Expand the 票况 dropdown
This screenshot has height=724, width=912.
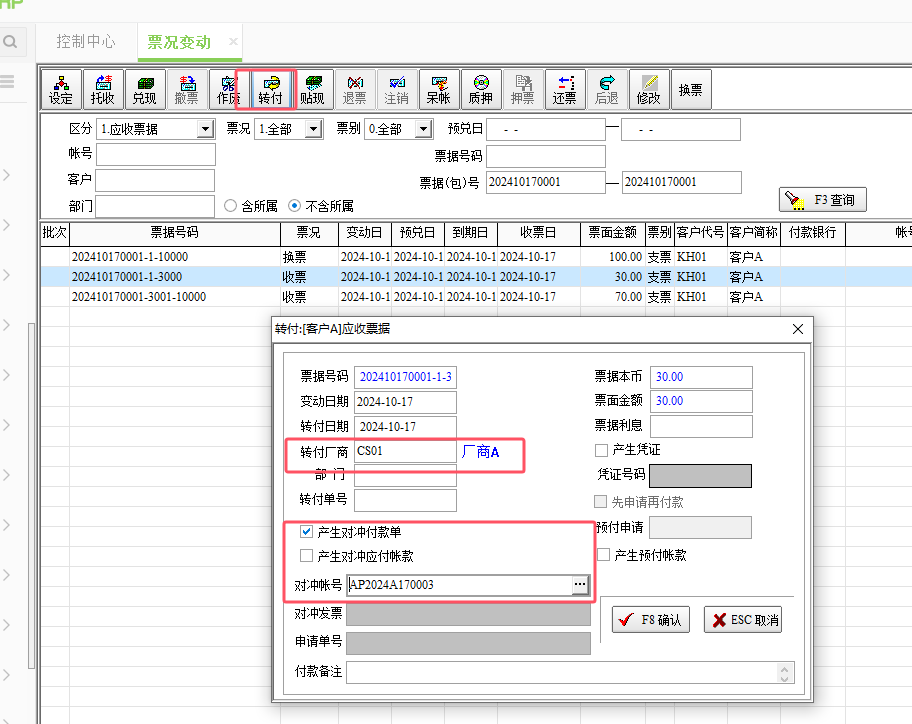point(313,129)
